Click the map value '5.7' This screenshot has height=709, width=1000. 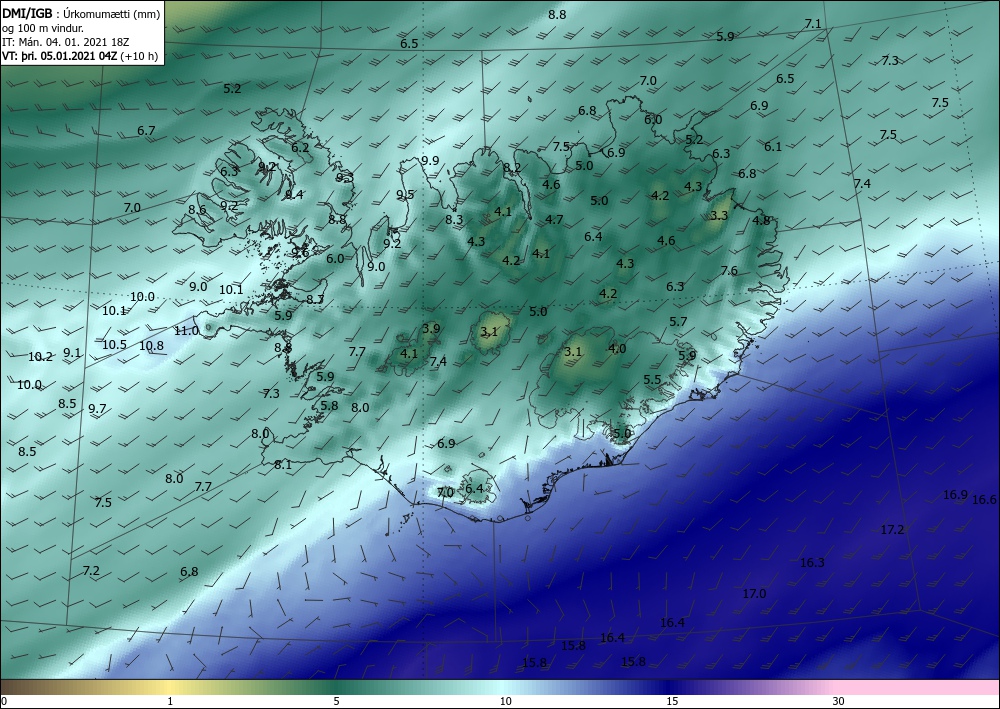(x=678, y=322)
